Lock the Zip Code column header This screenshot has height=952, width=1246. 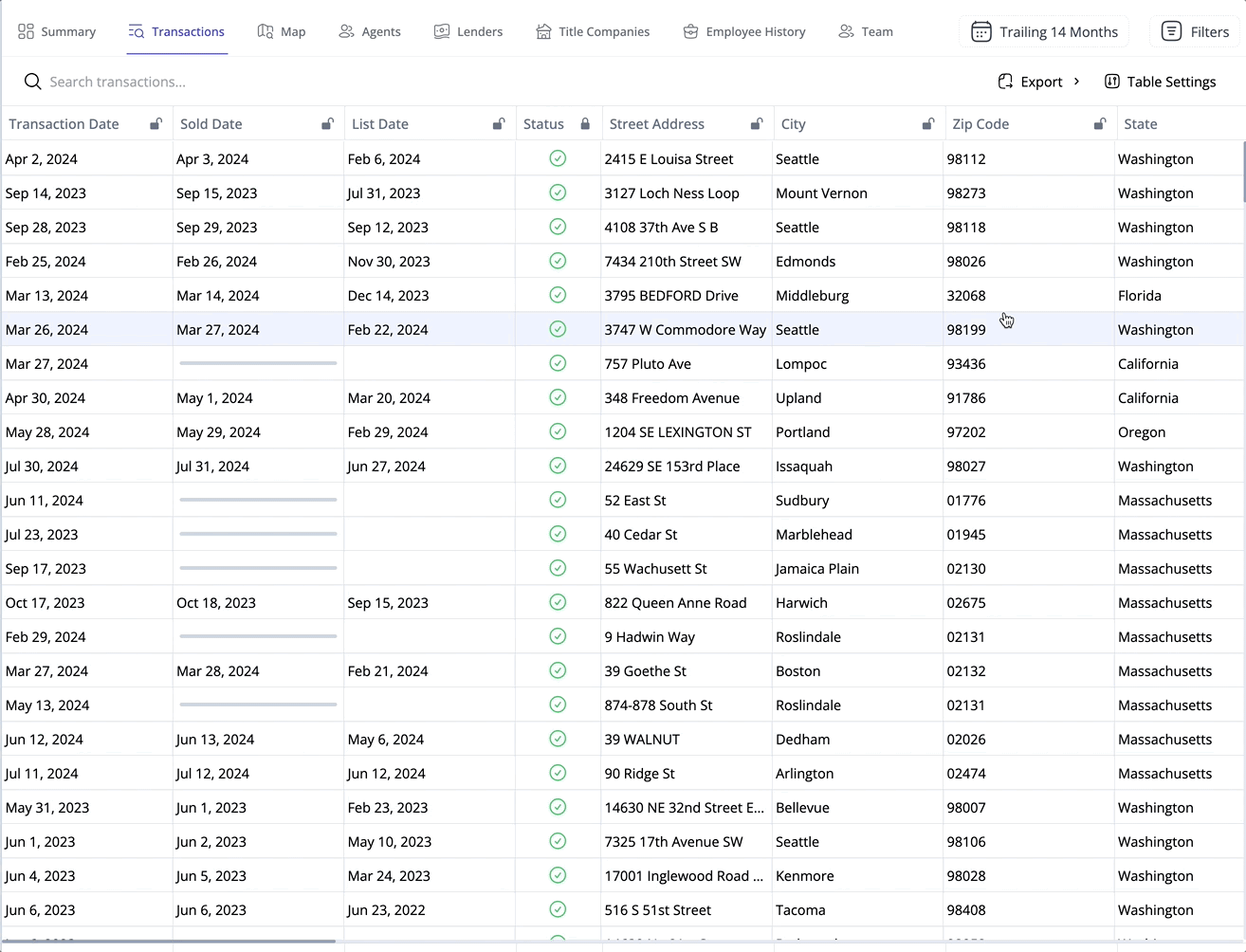[x=1100, y=123]
